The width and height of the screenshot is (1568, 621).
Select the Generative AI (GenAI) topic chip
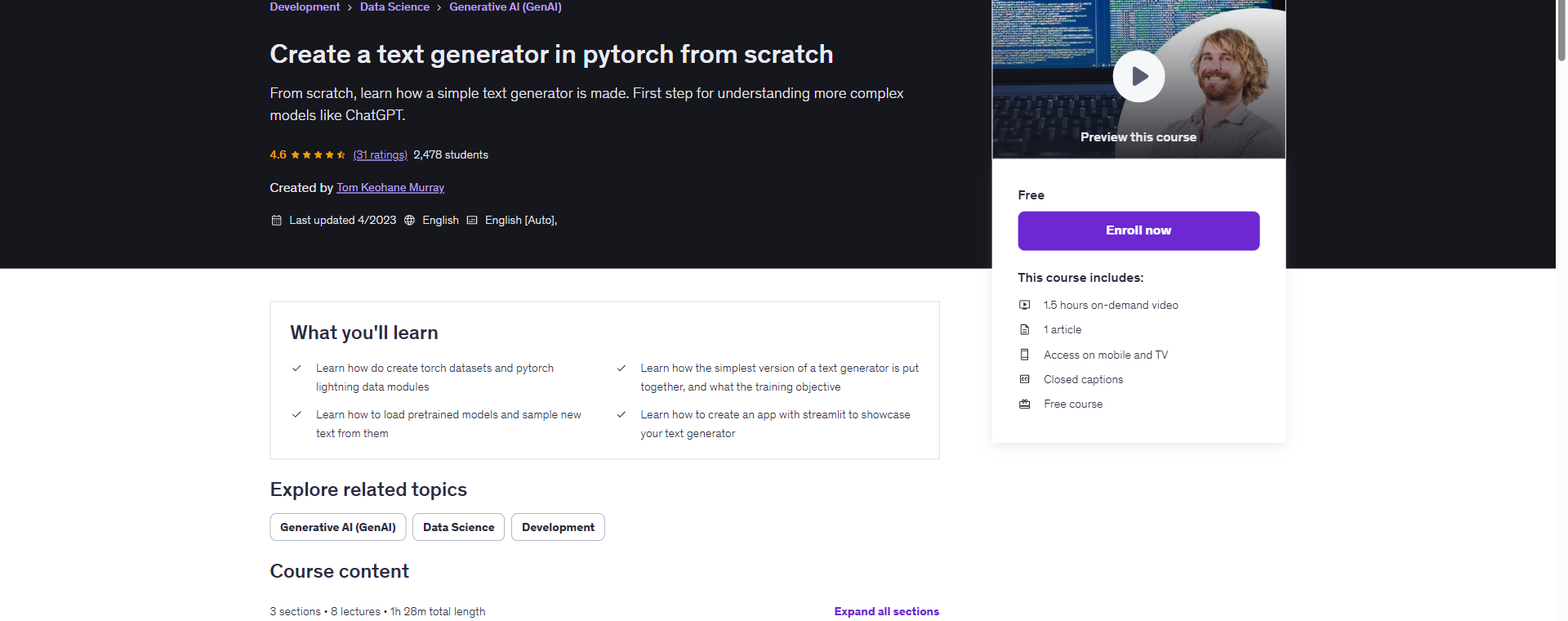[x=338, y=527]
